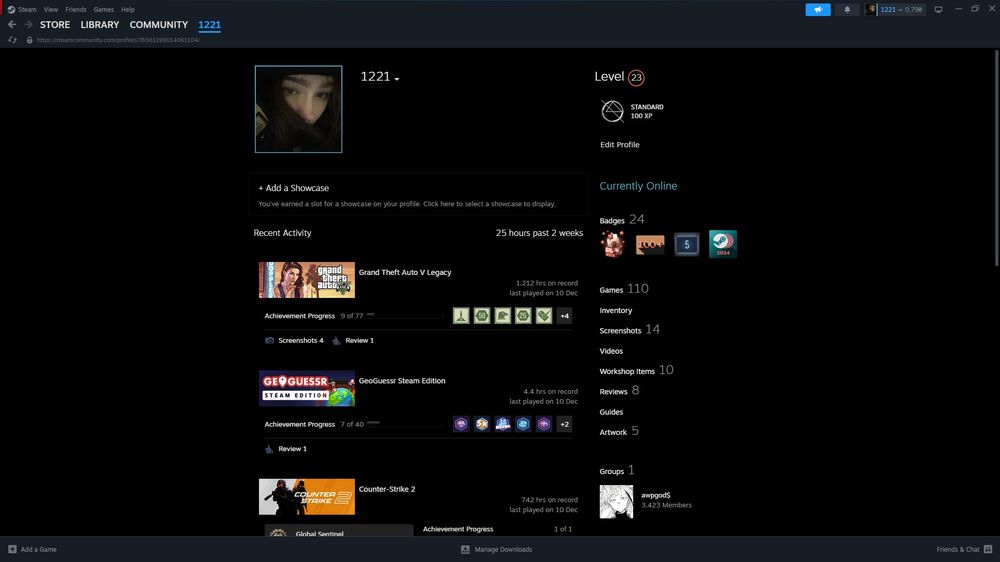
Task: Click the 5K GeoGuessr achievement icon
Action: coord(482,424)
